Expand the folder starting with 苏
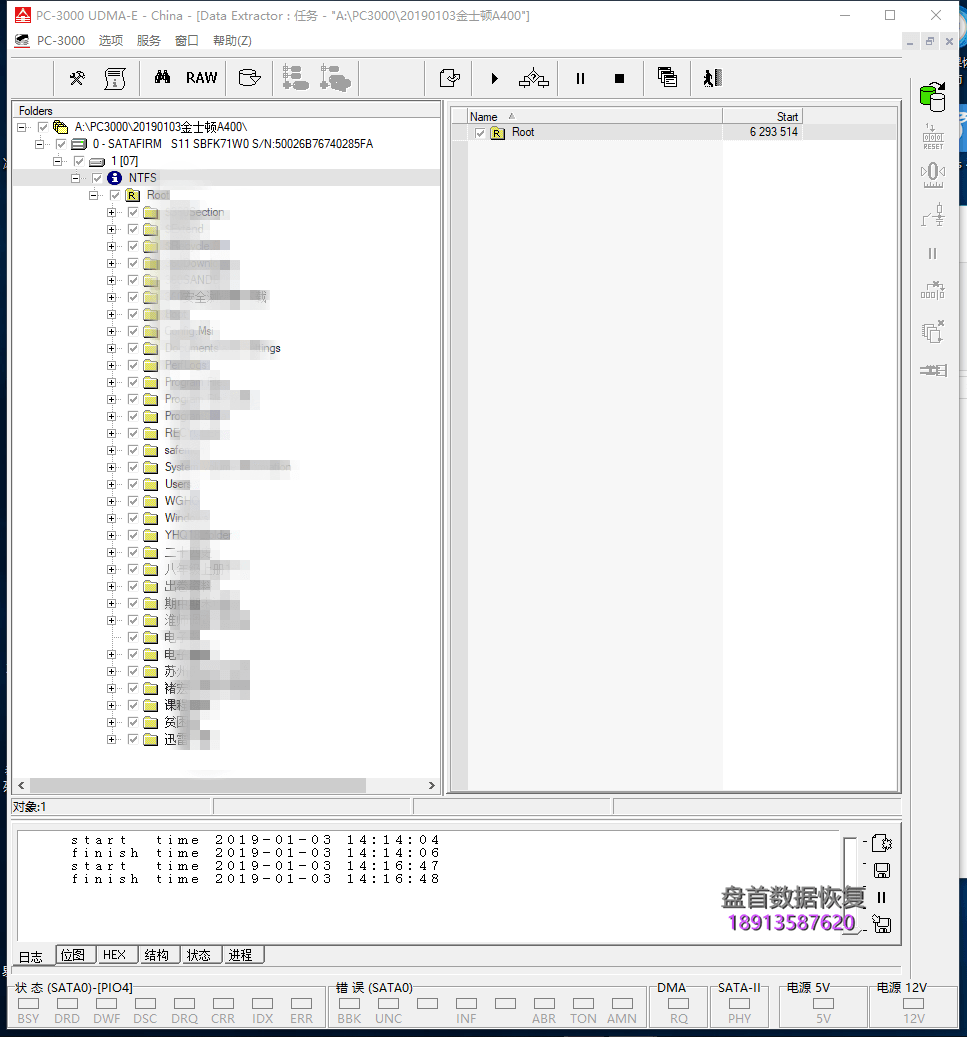This screenshot has height=1037, width=967. pos(111,671)
